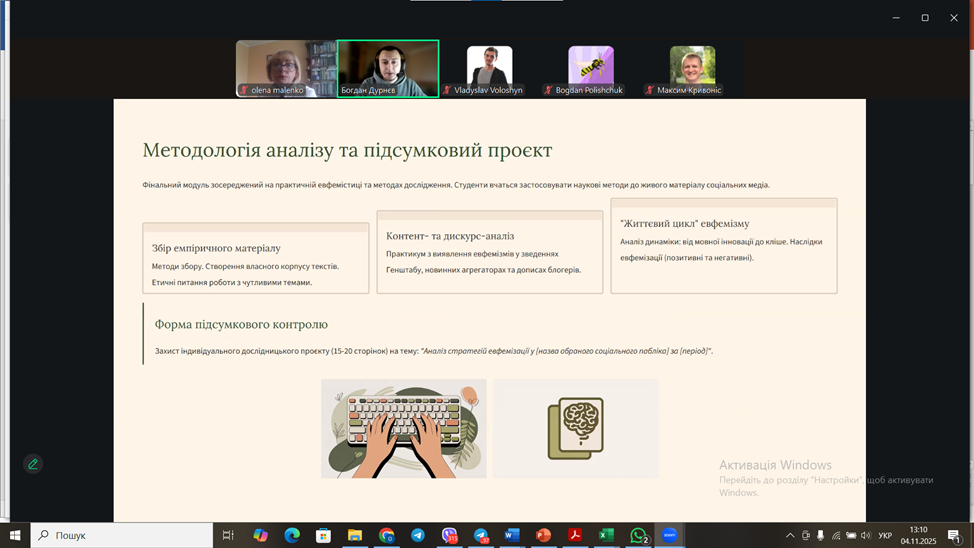Click the Пошук search box
The height and width of the screenshot is (548, 974).
122,536
